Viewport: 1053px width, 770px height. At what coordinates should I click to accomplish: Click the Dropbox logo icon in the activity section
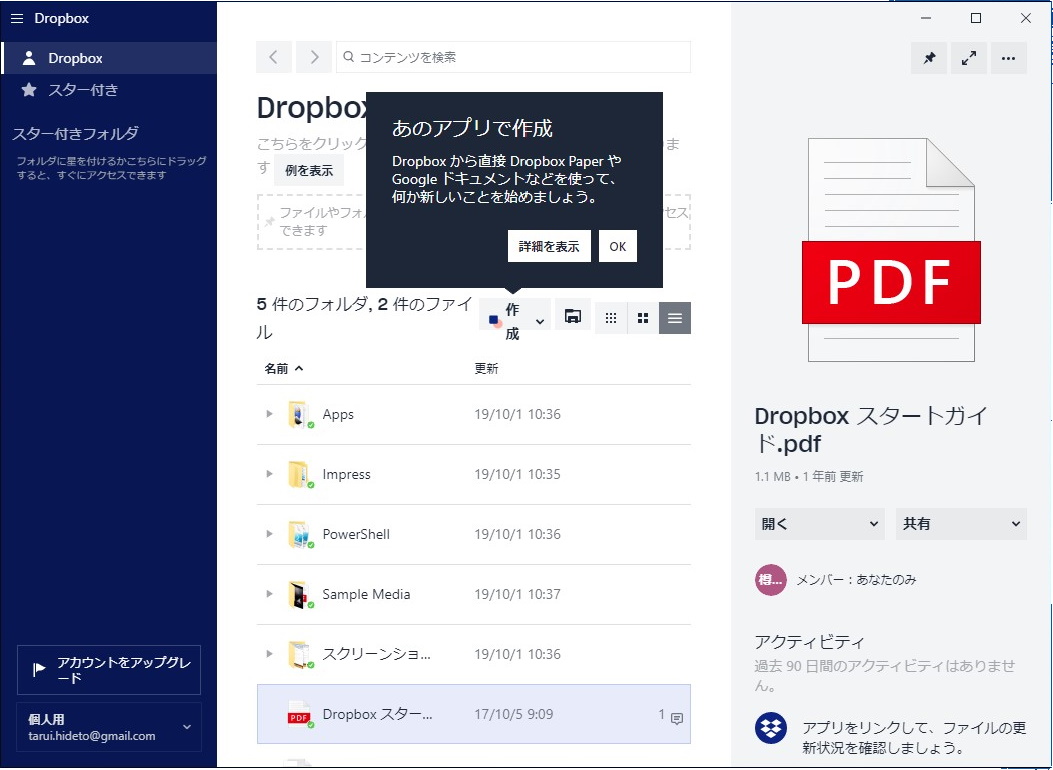(770, 729)
